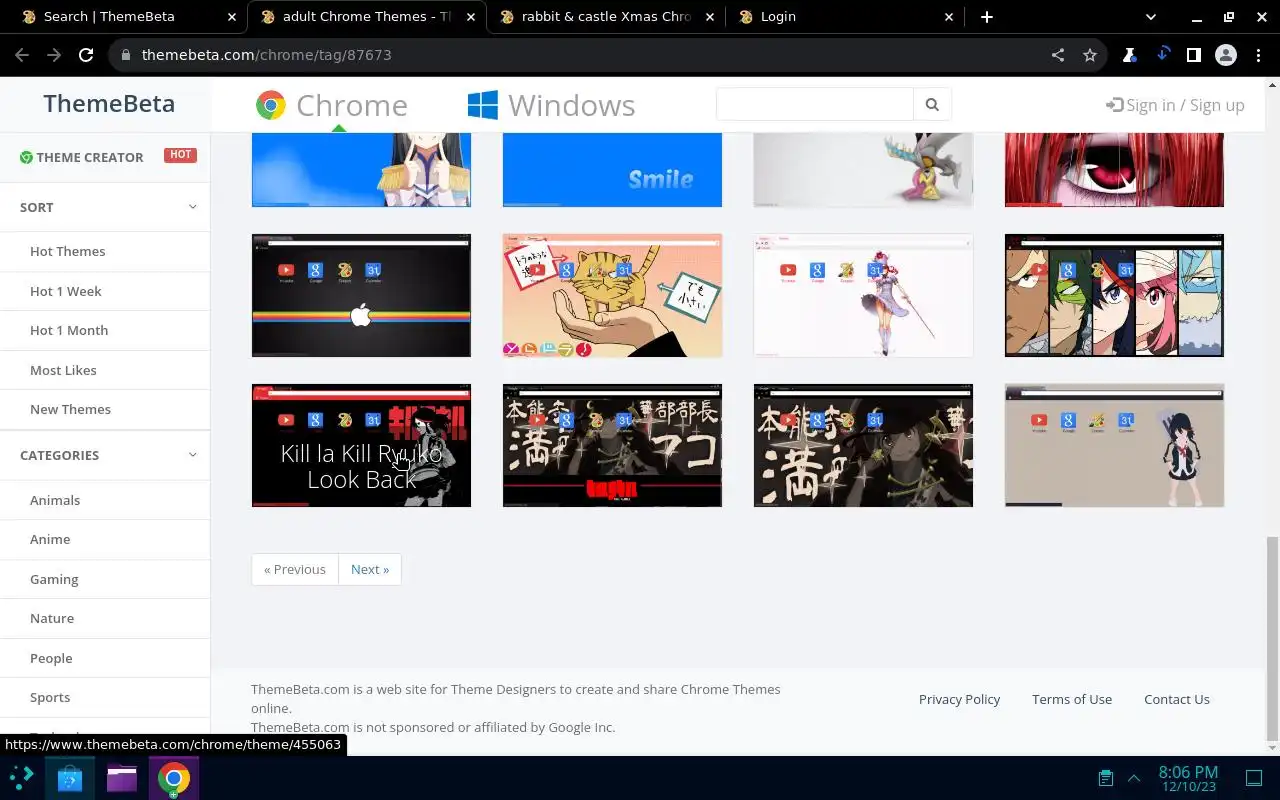The image size is (1280, 800).
Task: Click the sign-in arrow icon
Action: click(1114, 105)
